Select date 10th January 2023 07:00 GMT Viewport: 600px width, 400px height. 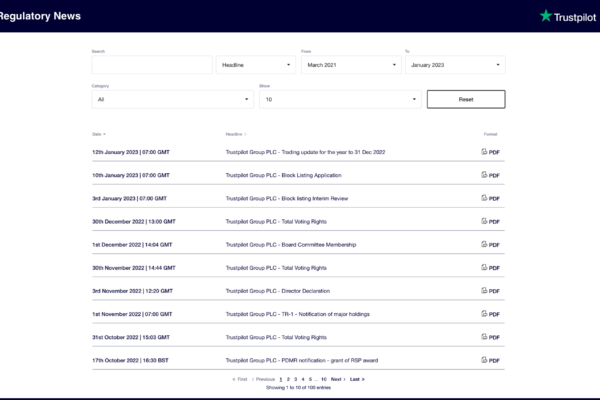[x=131, y=175]
